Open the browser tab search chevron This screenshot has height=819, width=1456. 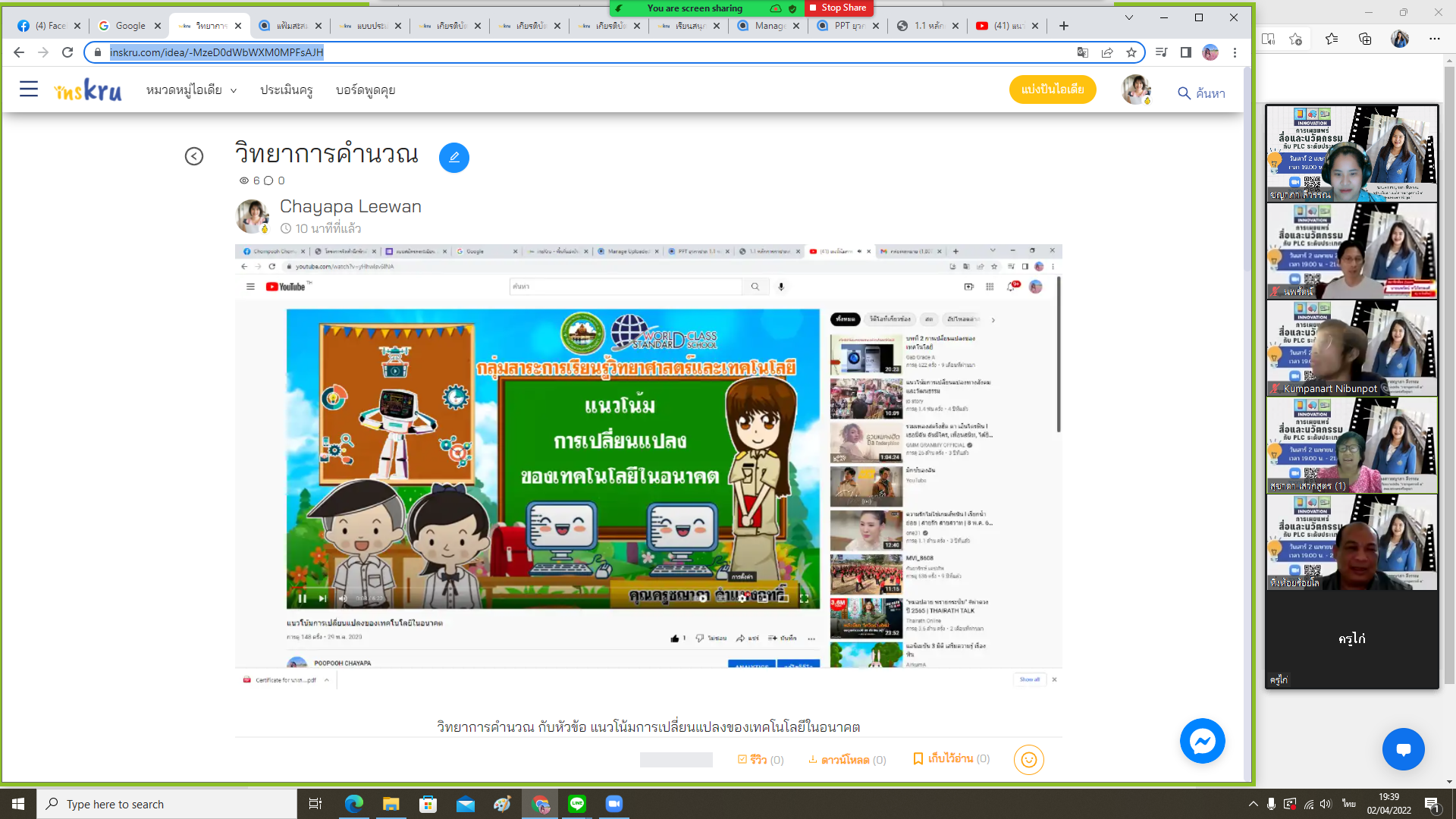(1128, 17)
